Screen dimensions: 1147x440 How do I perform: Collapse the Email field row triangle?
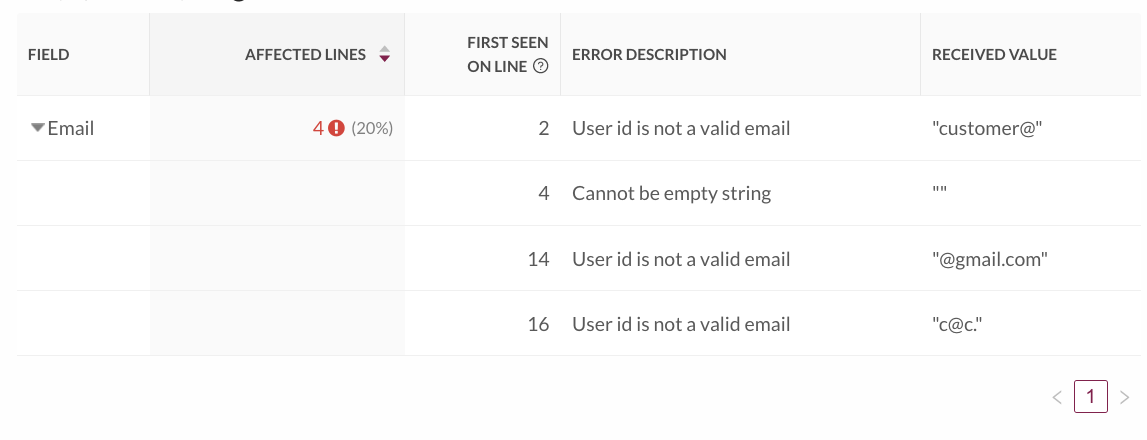coord(37,128)
